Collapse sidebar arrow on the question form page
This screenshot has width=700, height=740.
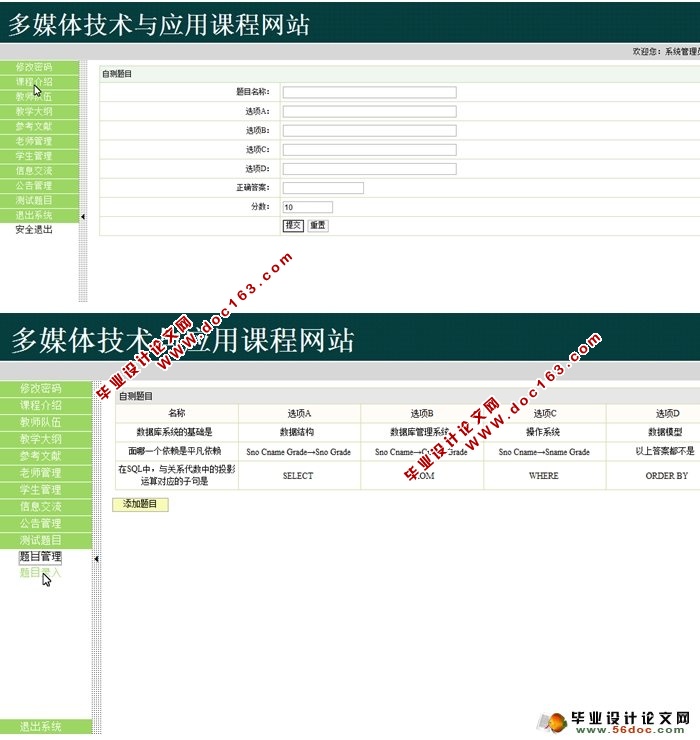tap(83, 217)
